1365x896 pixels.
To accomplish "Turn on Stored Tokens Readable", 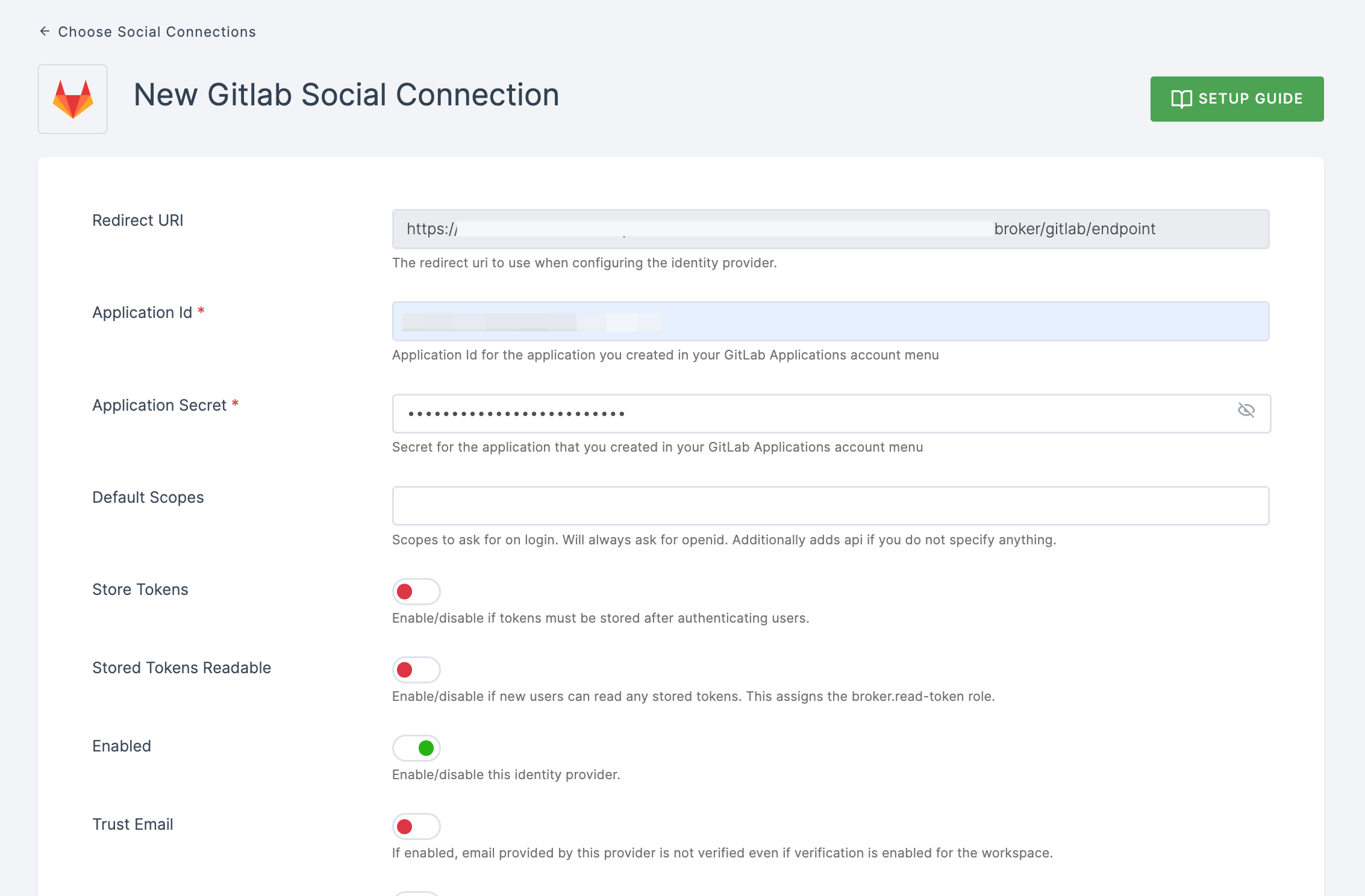I will (x=416, y=670).
